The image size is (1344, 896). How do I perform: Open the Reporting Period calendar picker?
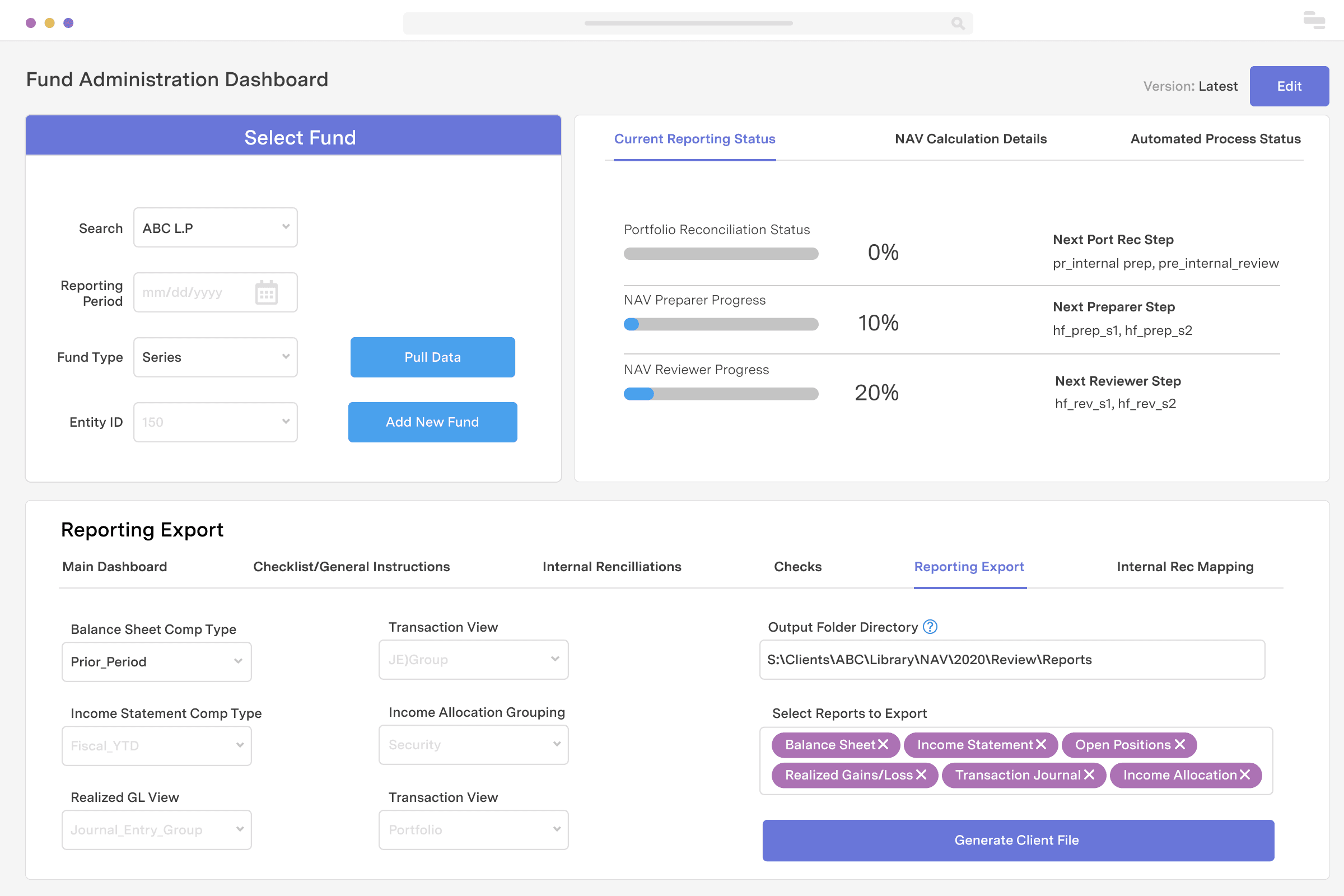click(x=267, y=292)
